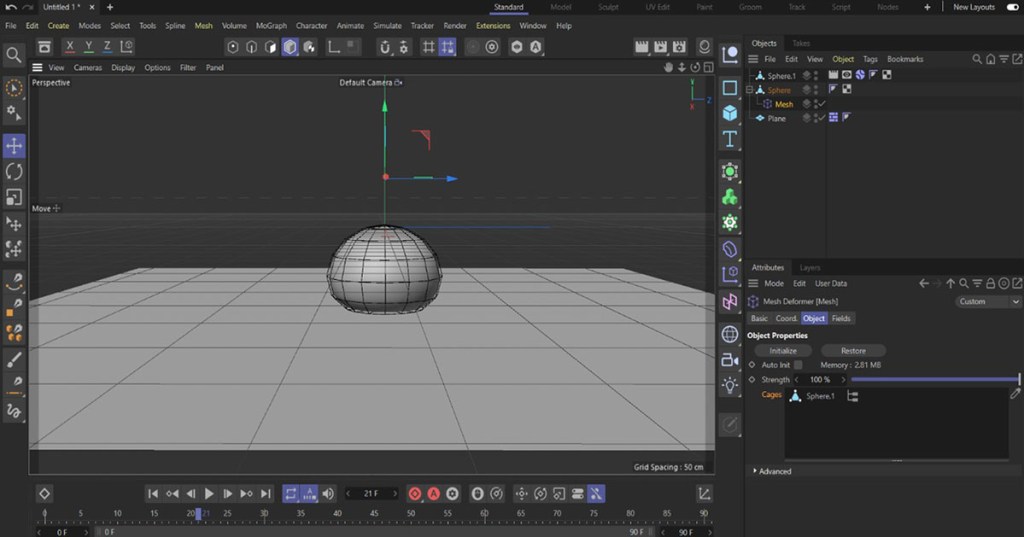Click the Initialize button
The image size is (1024, 537).
(x=783, y=351)
